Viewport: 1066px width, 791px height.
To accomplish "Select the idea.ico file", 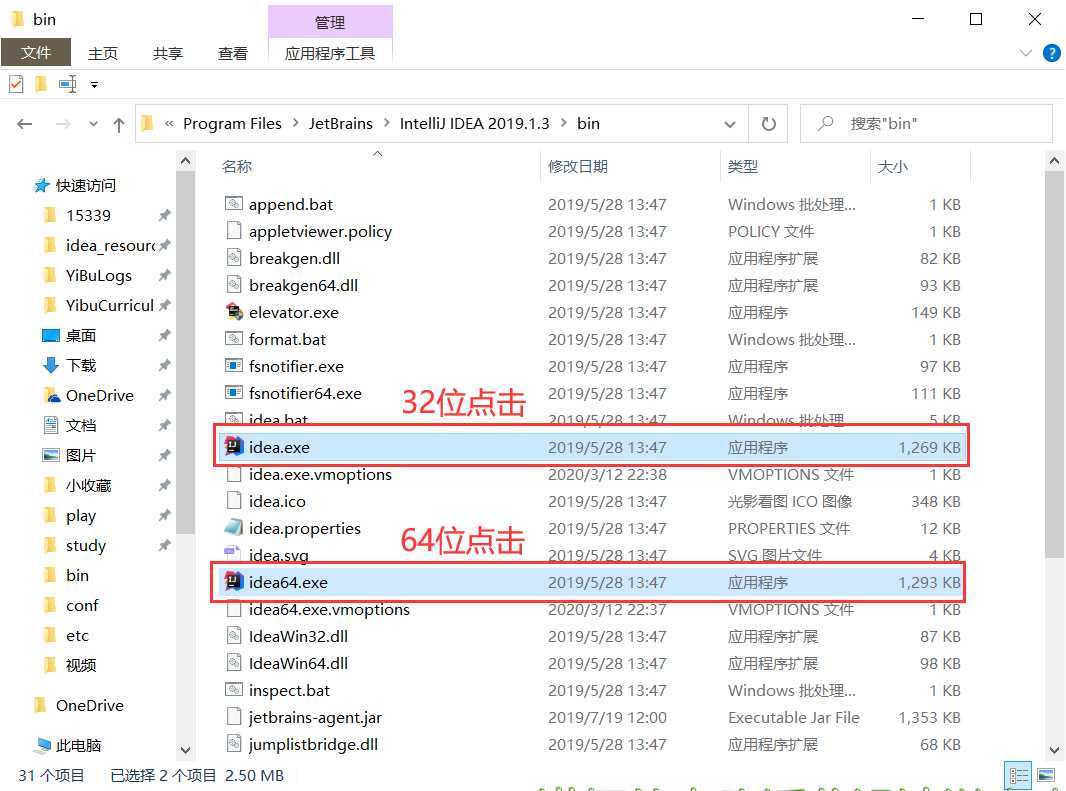I will click(277, 501).
